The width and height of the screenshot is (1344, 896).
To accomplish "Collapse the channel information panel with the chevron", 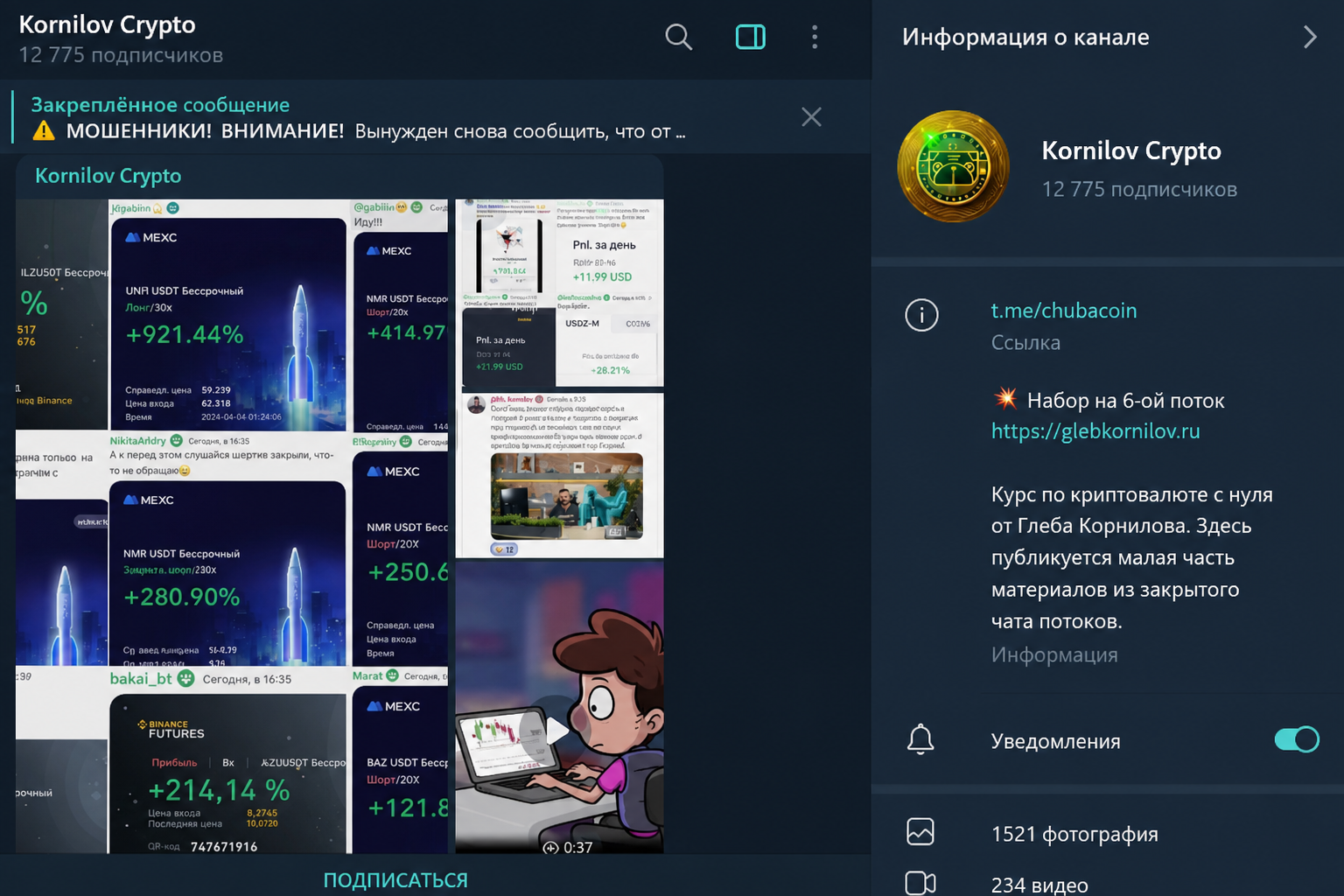I will (1309, 37).
